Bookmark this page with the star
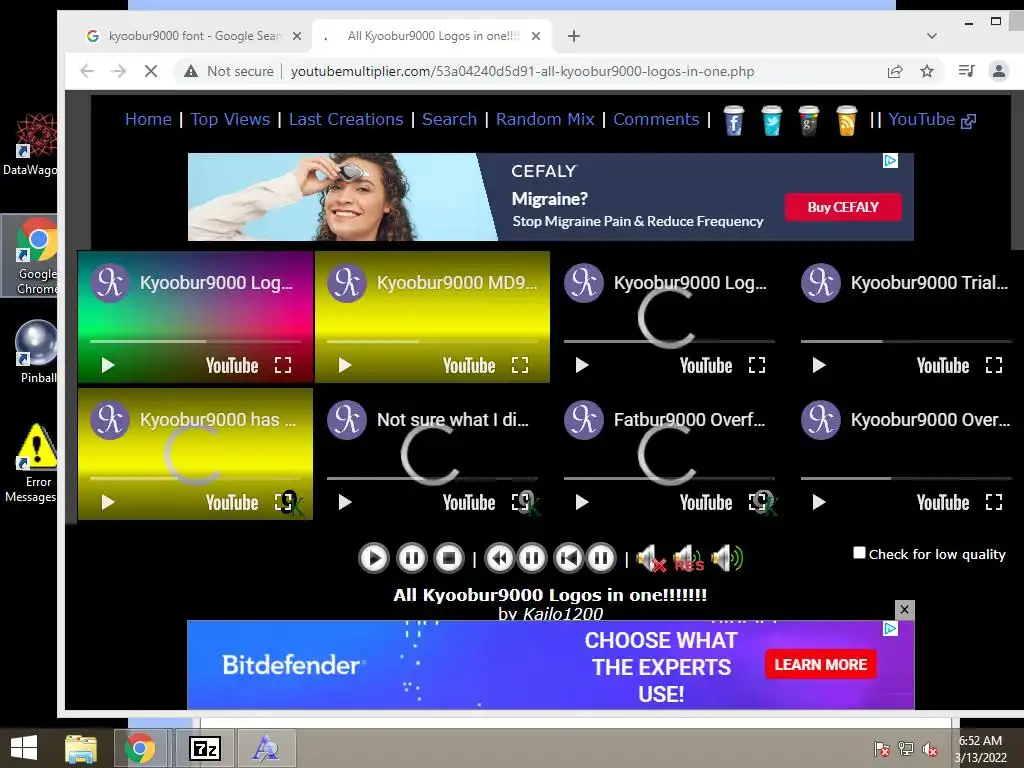Image resolution: width=1024 pixels, height=768 pixels. pos(927,71)
